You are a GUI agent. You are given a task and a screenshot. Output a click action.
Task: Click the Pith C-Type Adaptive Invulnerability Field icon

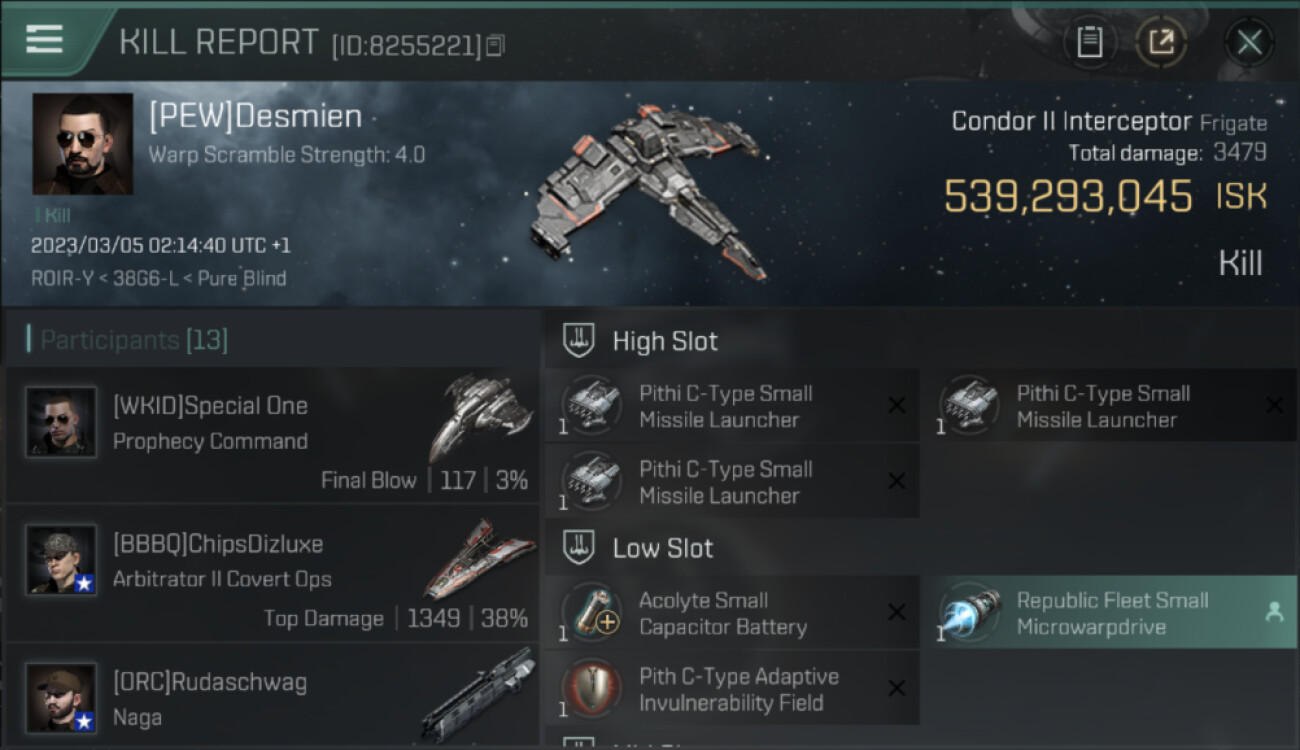pyautogui.click(x=591, y=688)
